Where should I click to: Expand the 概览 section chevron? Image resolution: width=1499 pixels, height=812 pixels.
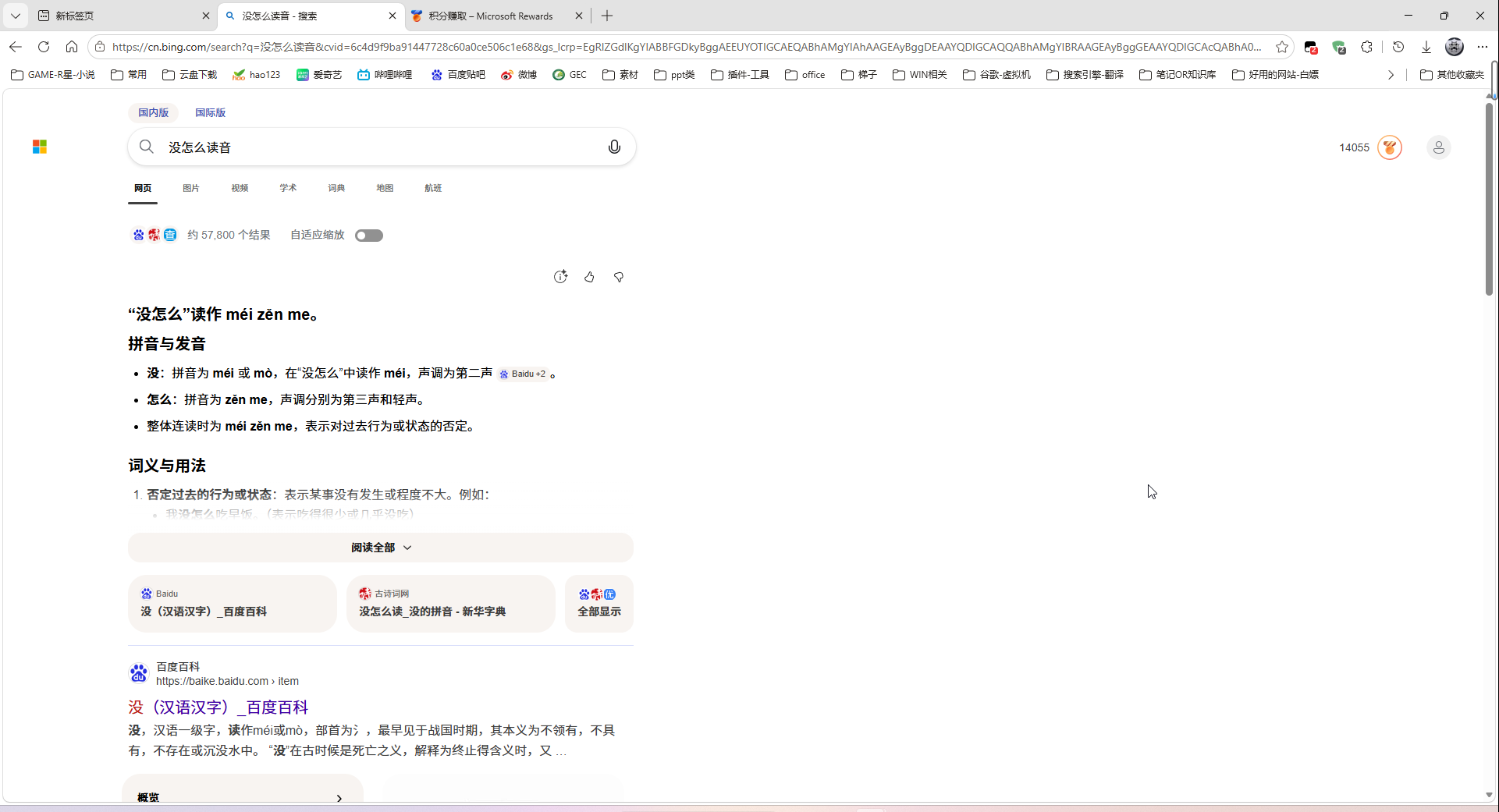pos(339,798)
